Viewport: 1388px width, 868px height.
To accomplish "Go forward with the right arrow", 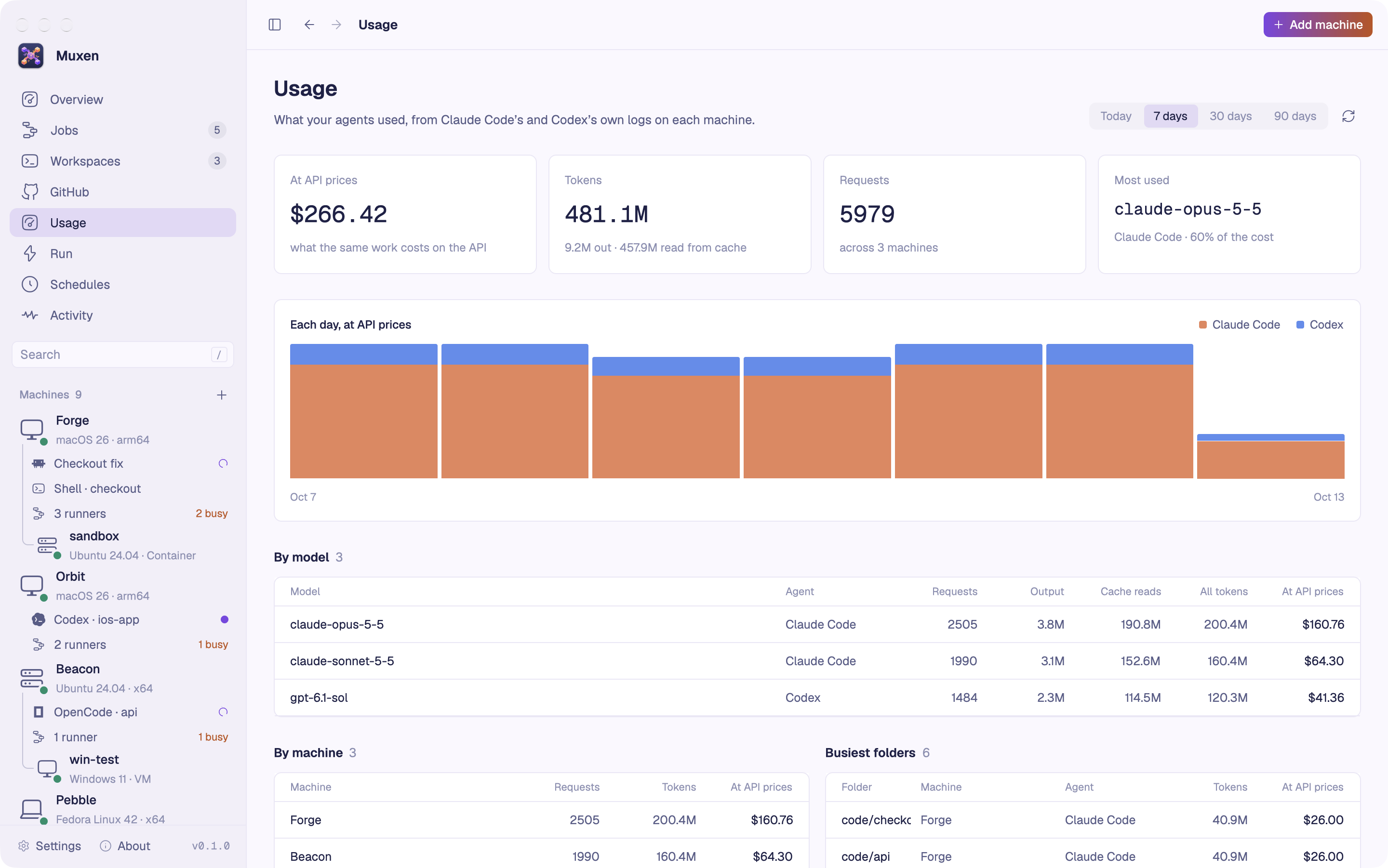I will click(336, 25).
